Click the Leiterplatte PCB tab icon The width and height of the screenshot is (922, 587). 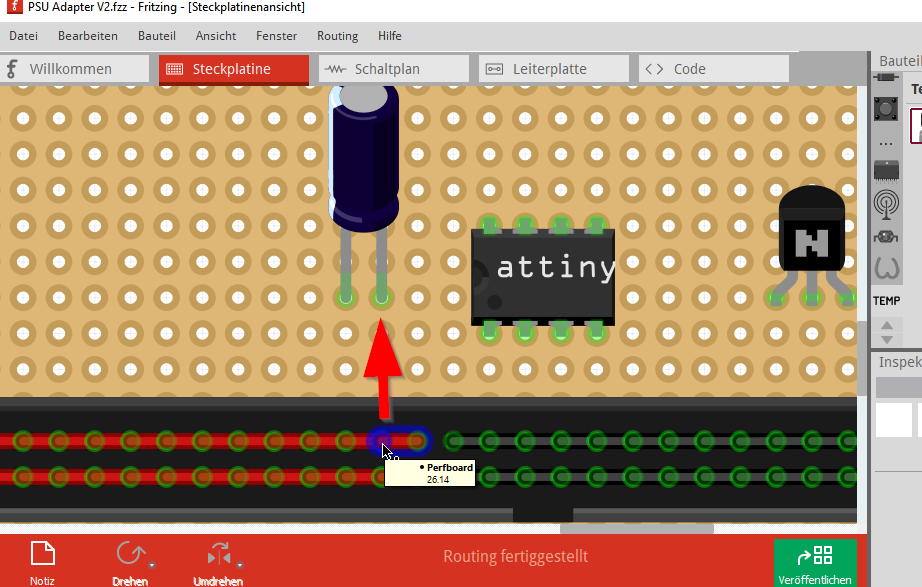click(494, 69)
